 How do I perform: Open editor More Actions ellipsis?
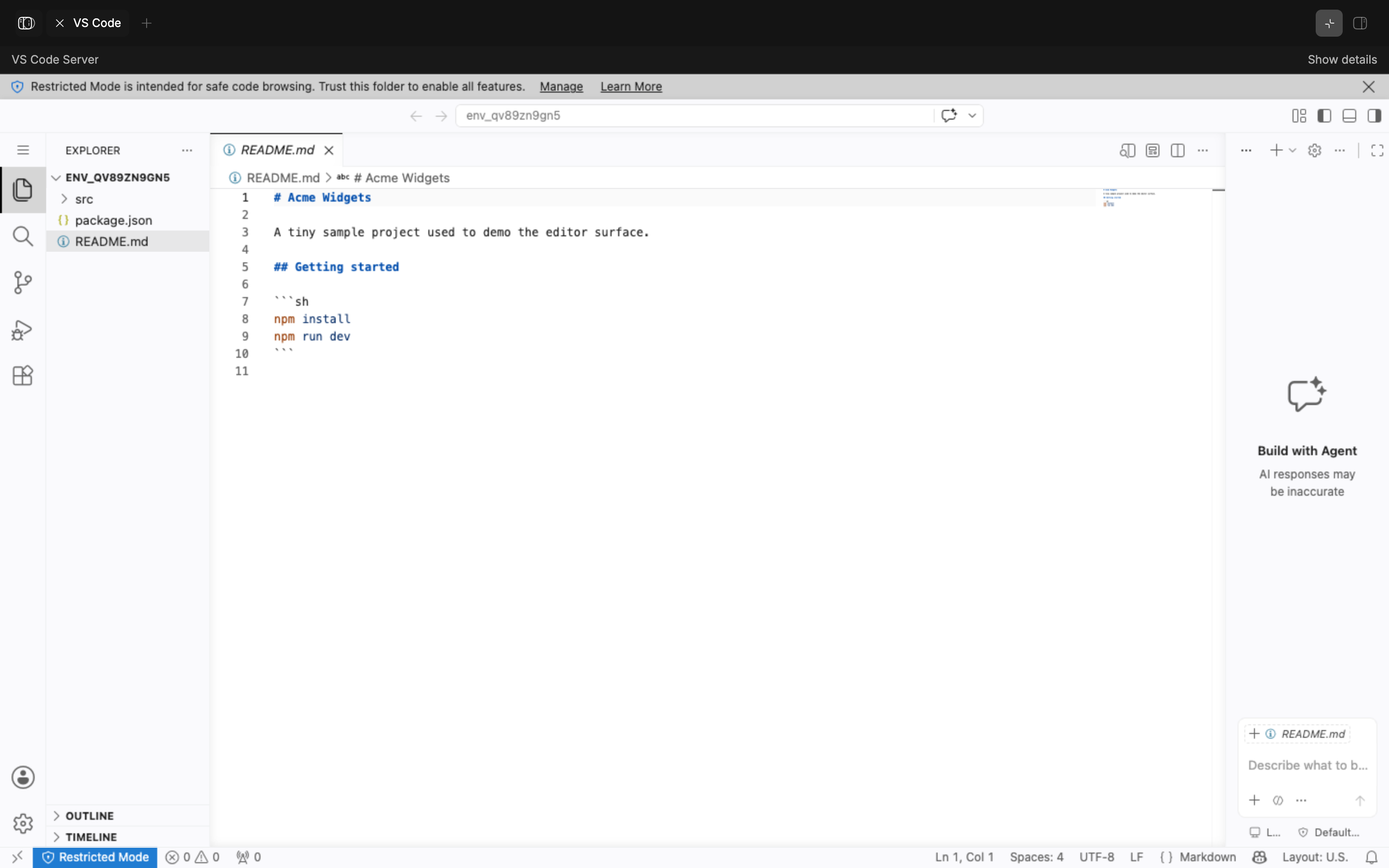coord(1203,150)
